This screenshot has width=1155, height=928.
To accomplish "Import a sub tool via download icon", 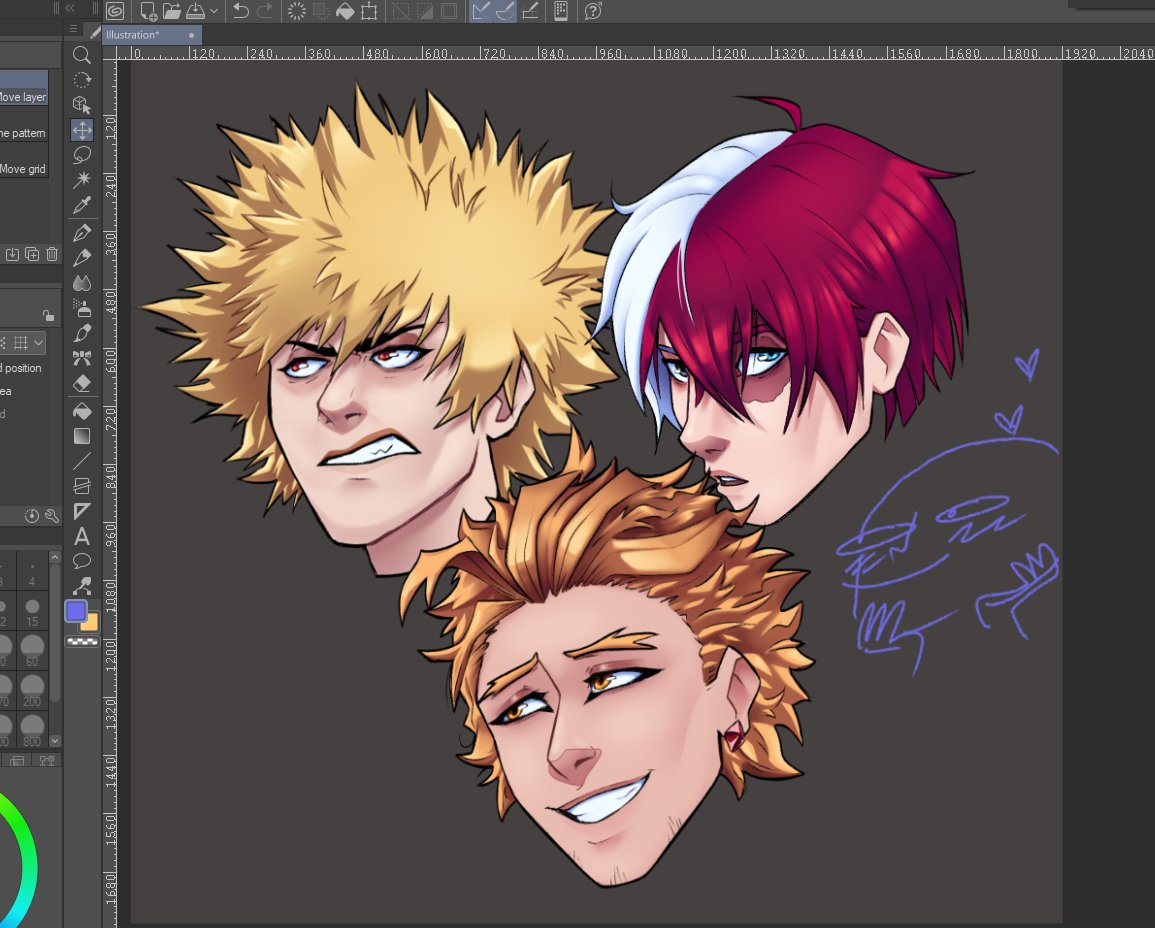I will point(13,254).
